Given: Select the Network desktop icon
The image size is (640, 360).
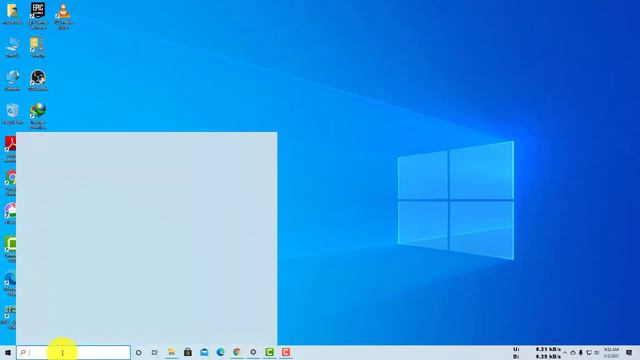Looking at the screenshot, I should (x=12, y=80).
